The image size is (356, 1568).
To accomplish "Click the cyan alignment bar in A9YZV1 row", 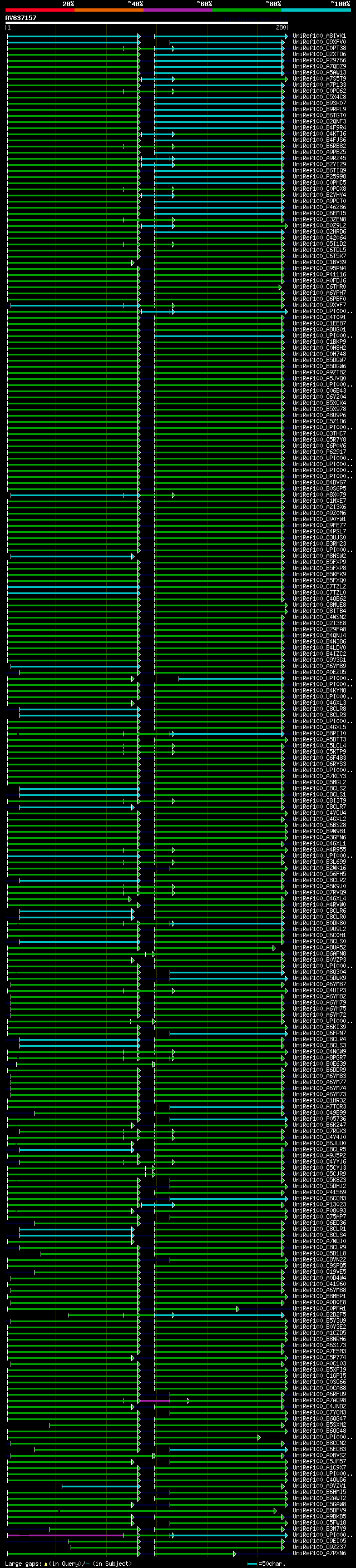I will point(101,1486).
